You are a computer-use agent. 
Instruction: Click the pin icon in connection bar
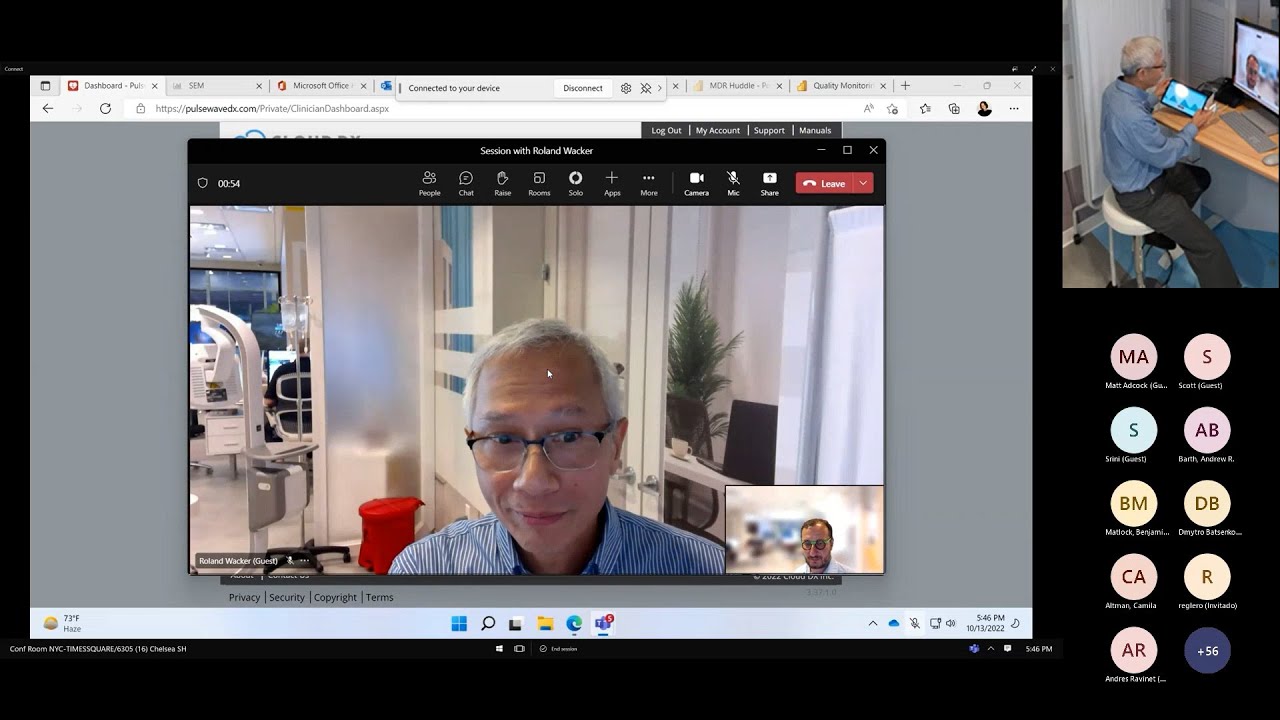point(645,88)
